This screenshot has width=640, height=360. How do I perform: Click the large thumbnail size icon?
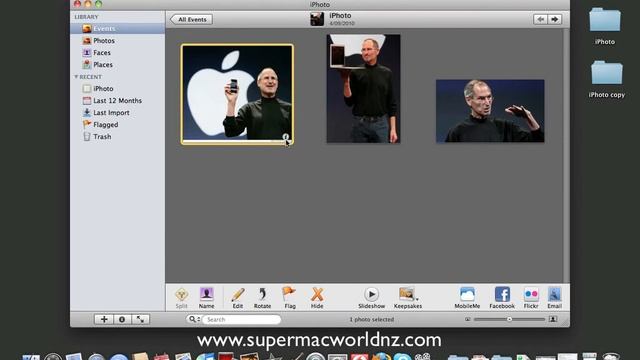(x=553, y=319)
